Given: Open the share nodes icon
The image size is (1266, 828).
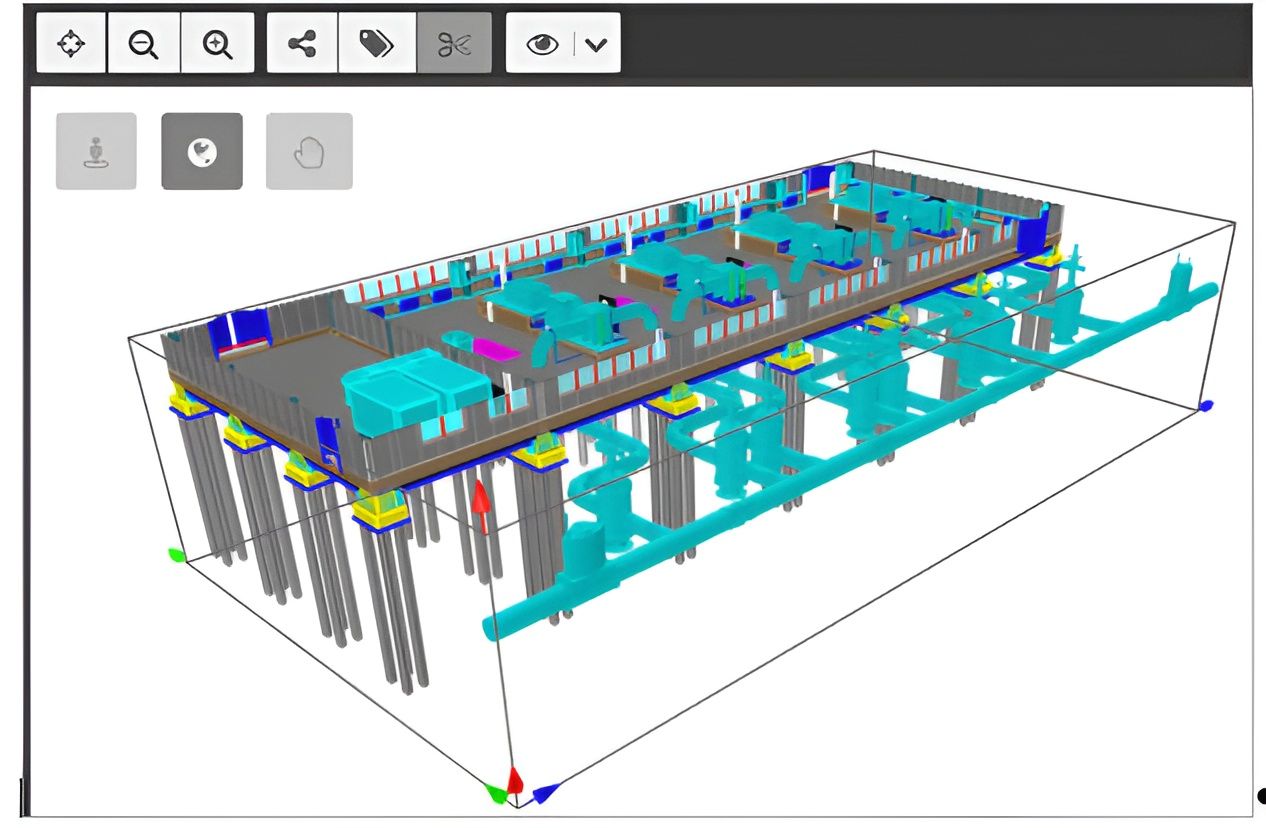Looking at the screenshot, I should (302, 44).
